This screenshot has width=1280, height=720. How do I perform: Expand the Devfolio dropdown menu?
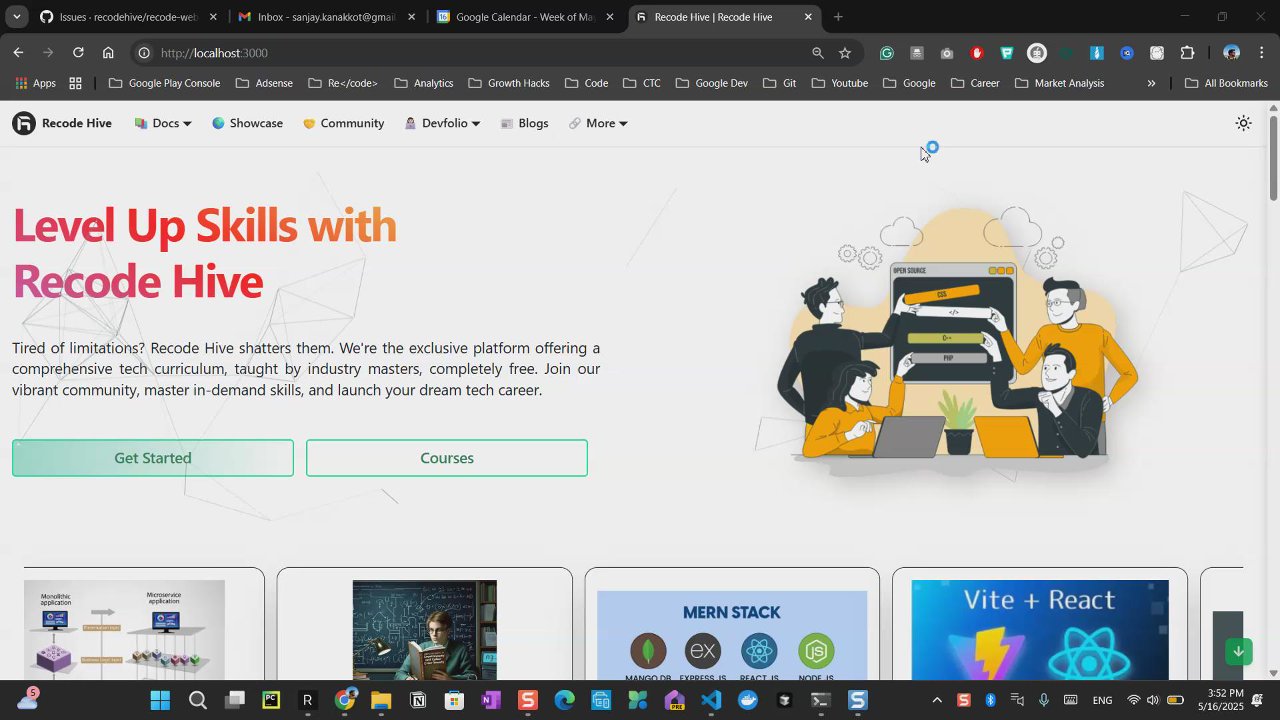point(442,123)
